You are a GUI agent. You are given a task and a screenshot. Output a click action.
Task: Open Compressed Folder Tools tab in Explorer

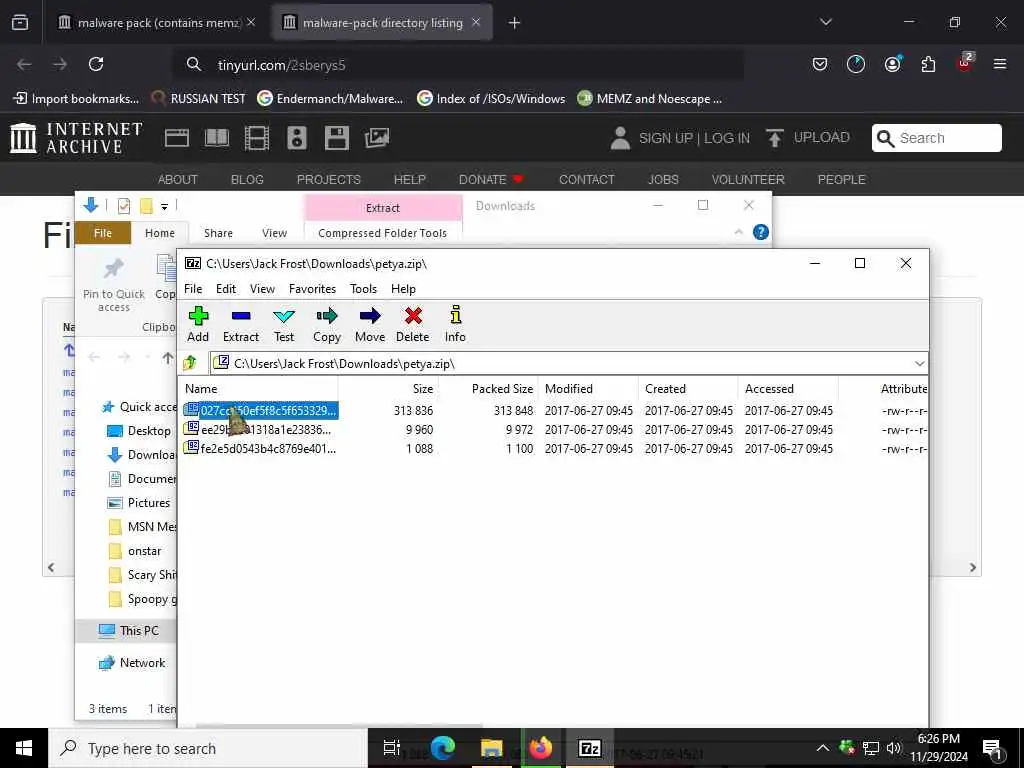[383, 233]
